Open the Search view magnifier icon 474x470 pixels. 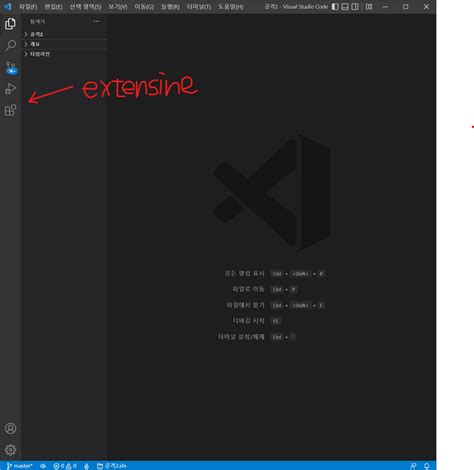click(x=11, y=45)
